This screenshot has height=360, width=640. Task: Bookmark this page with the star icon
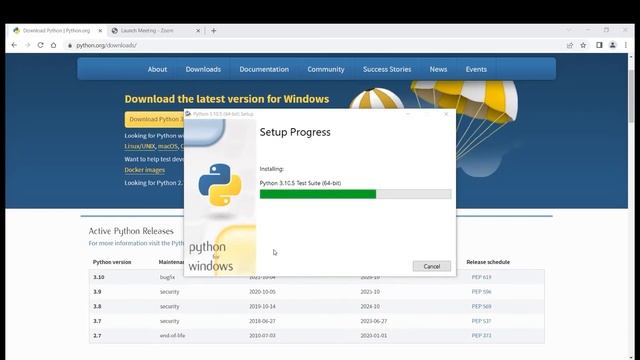[583, 45]
